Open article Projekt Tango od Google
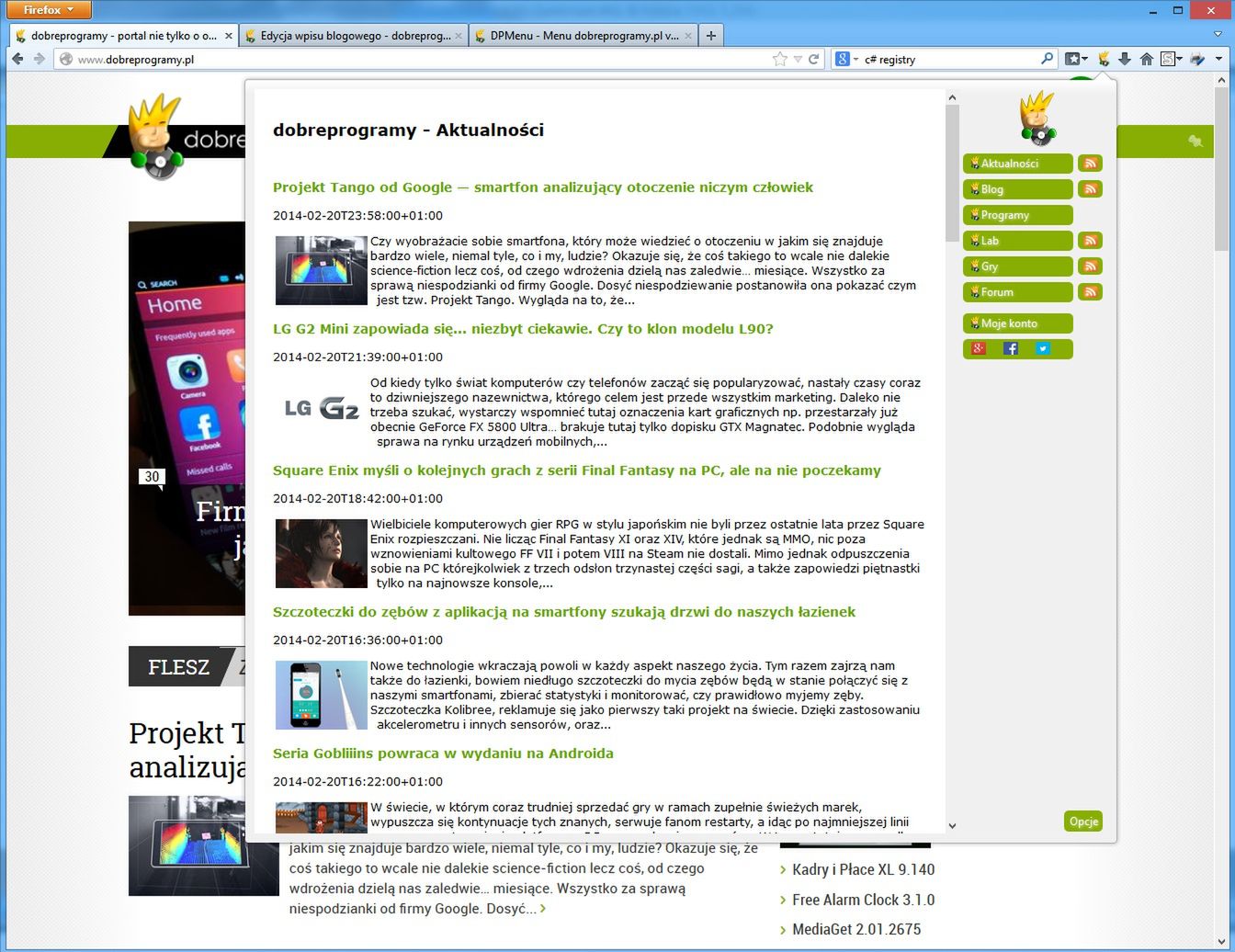1235x952 pixels. [543, 187]
